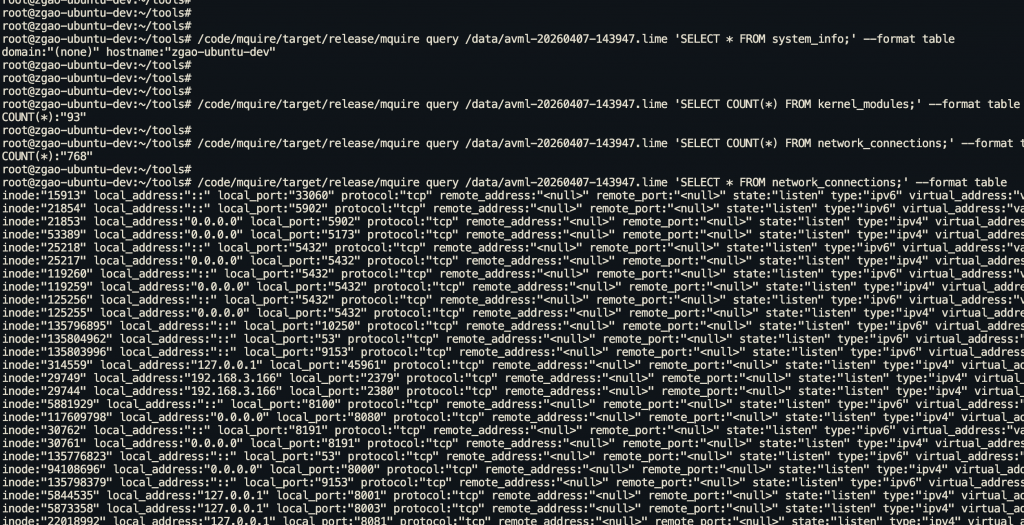Image resolution: width=1024 pixels, height=525 pixels.
Task: Click the row with inode "15913"
Action: (512, 196)
